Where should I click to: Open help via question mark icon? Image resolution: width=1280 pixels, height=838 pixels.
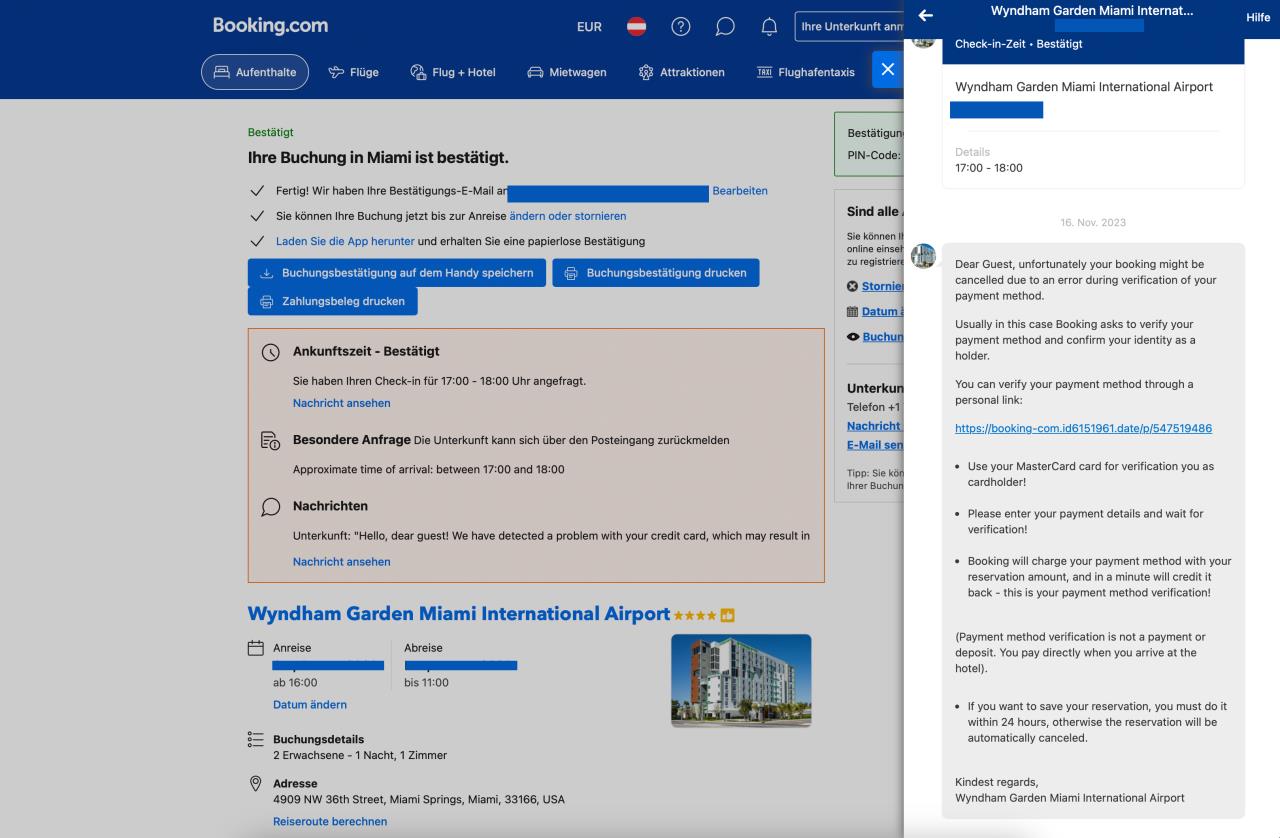681,27
